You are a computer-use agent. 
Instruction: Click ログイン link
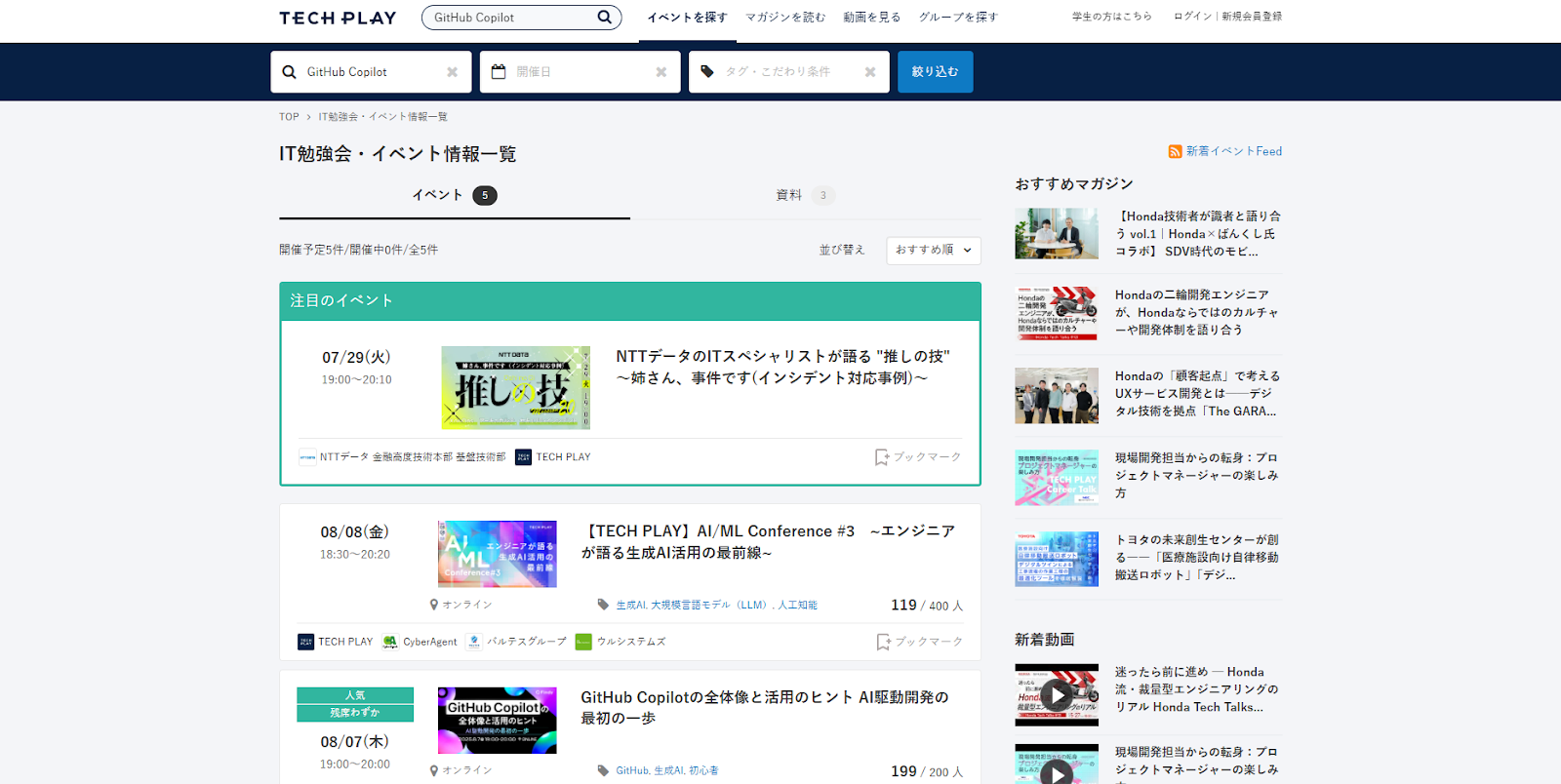[1192, 17]
